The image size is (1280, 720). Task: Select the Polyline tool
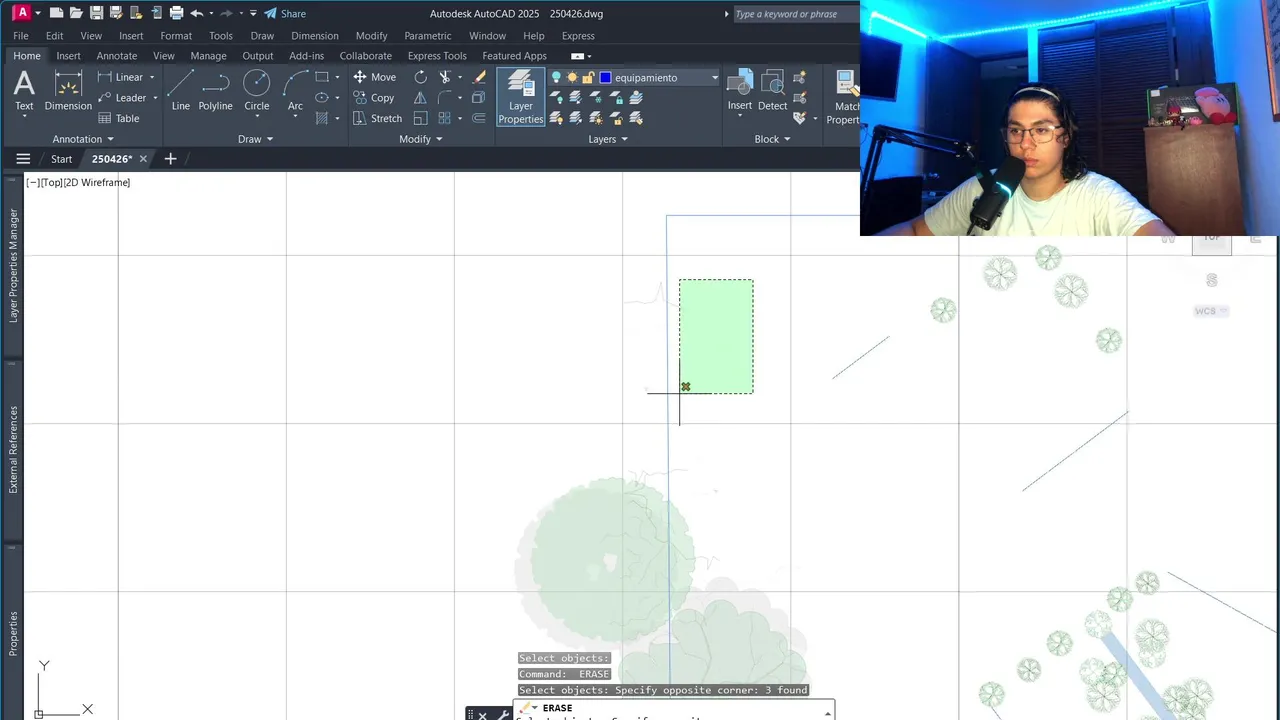click(x=215, y=90)
